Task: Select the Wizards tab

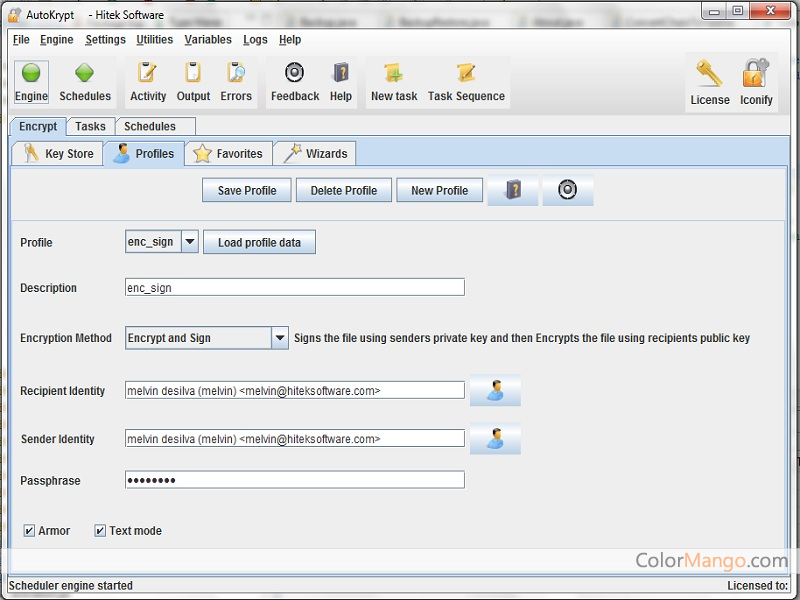Action: (x=314, y=153)
